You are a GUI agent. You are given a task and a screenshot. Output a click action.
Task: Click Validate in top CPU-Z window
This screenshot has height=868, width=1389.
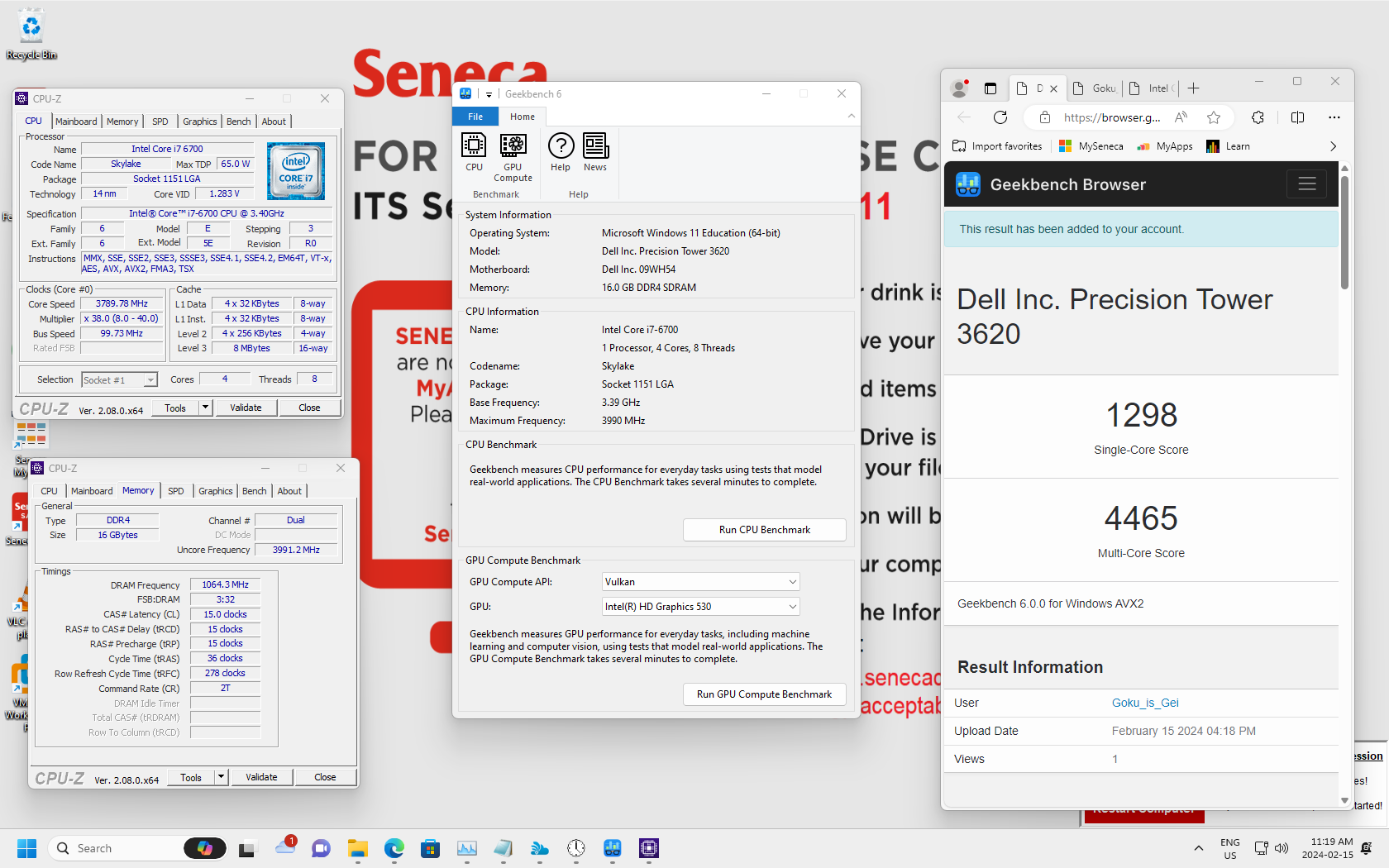246,408
